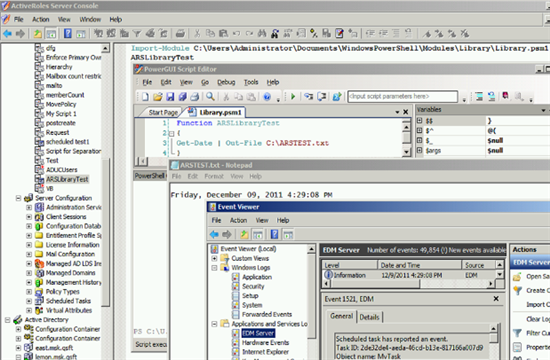Image resolution: width=550 pixels, height=360 pixels.
Task: Expand Custom Views in Event Viewer tree
Action: pos(214,259)
